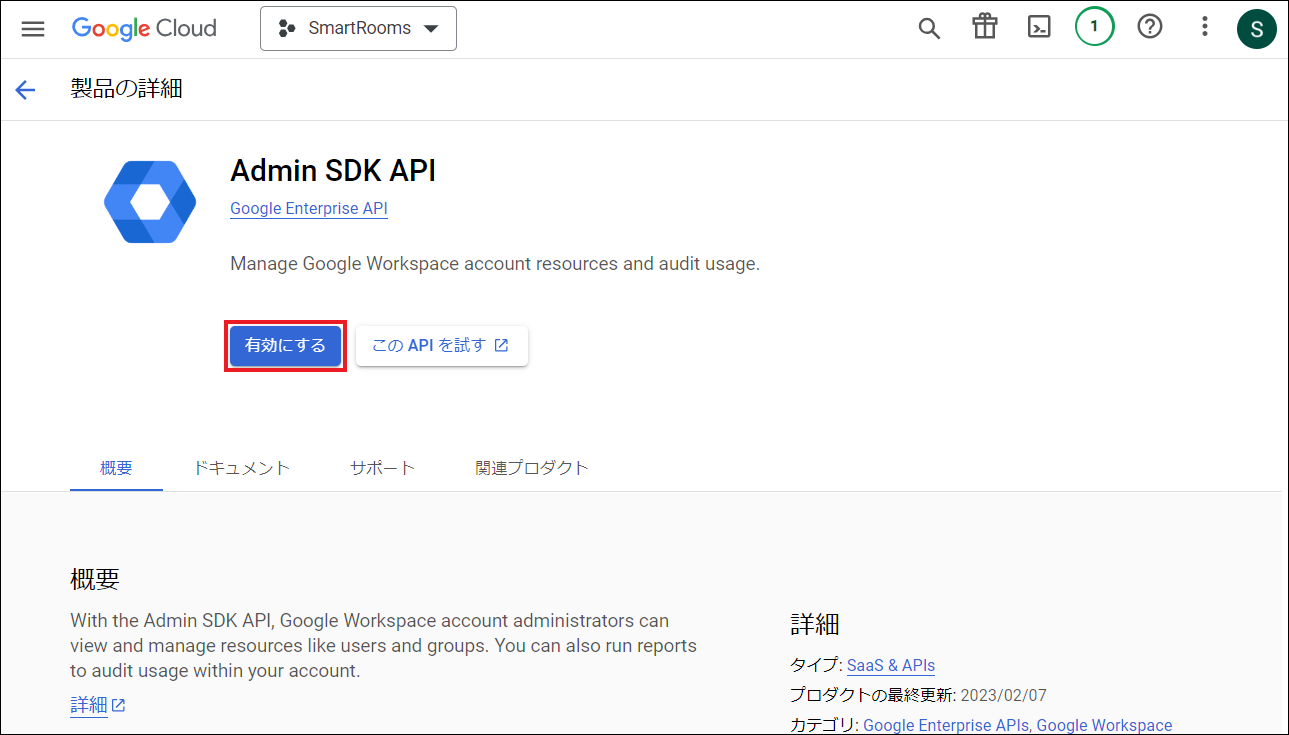Open the search magnifier icon
The width and height of the screenshot is (1289, 735).
click(929, 28)
